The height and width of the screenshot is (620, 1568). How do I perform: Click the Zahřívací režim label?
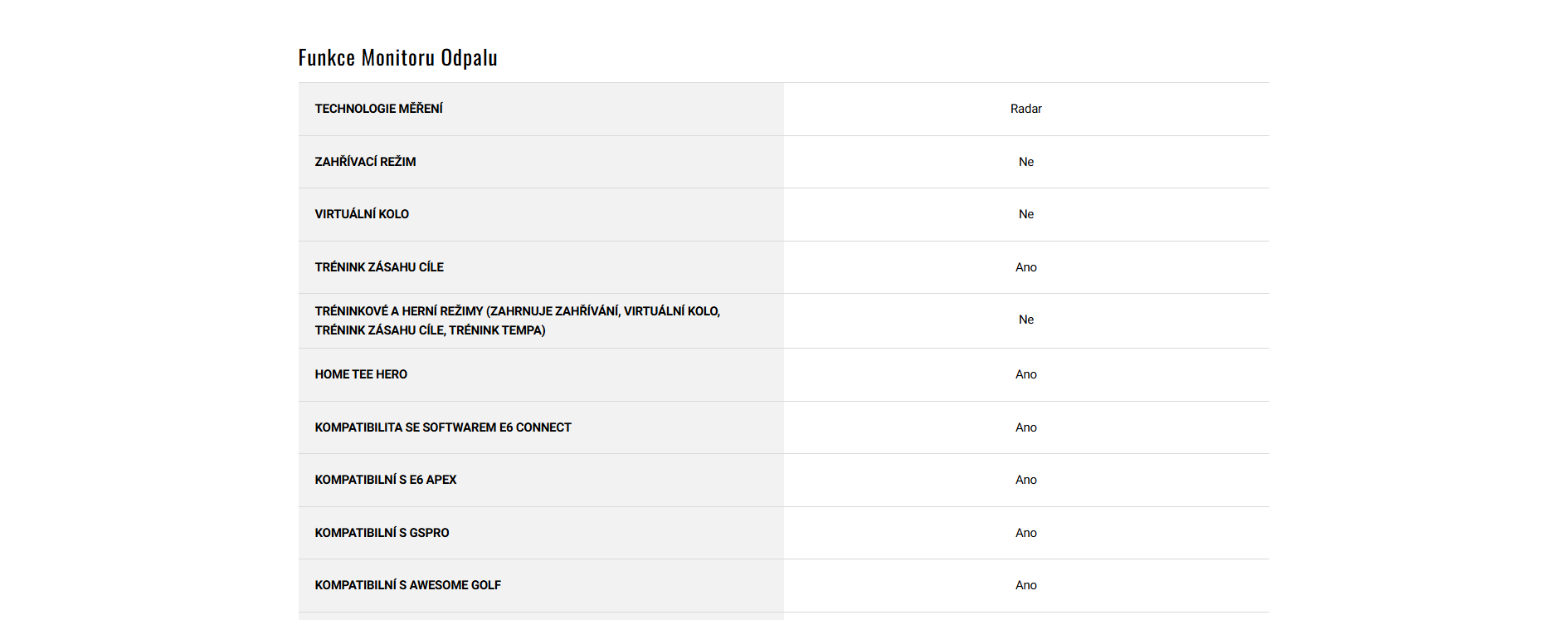(x=365, y=162)
